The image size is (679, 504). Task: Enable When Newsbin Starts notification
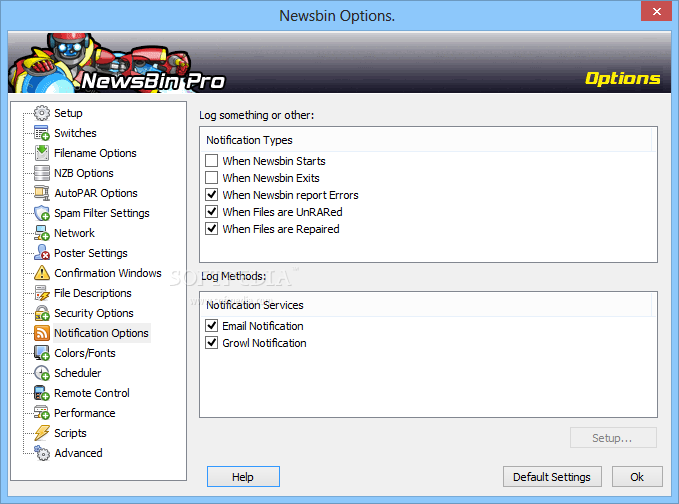pos(211,161)
